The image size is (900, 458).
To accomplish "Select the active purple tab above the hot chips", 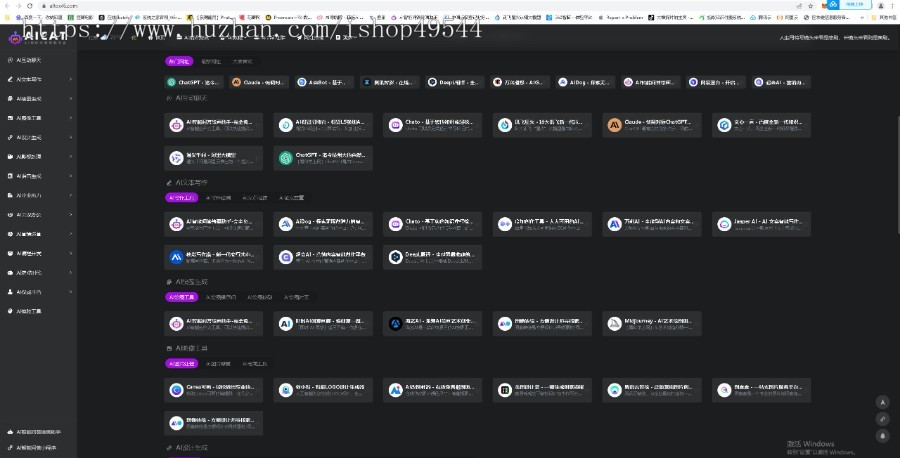I will point(179,61).
